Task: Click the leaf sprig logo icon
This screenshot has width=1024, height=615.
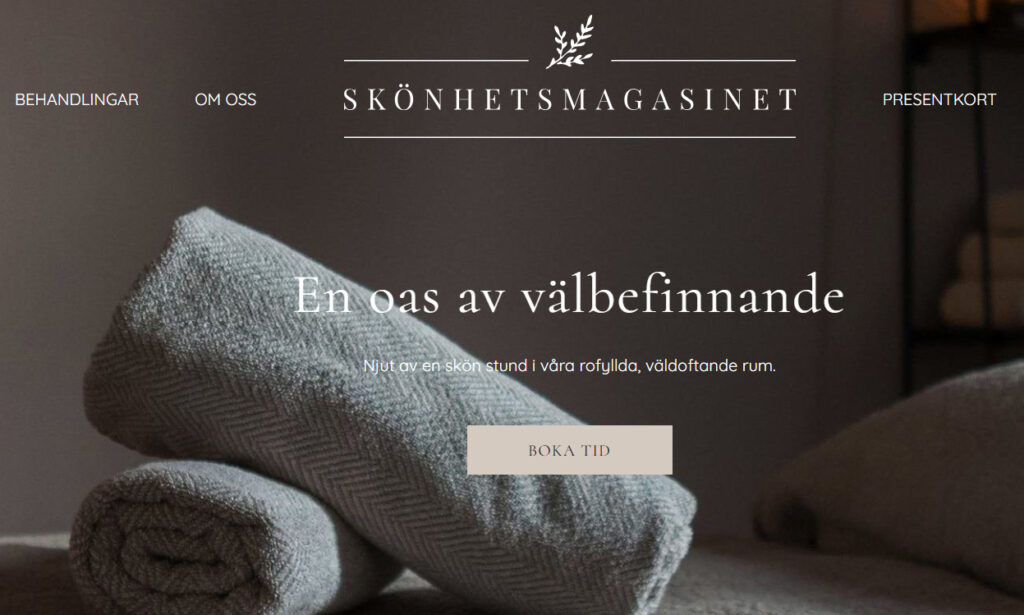Action: point(570,42)
